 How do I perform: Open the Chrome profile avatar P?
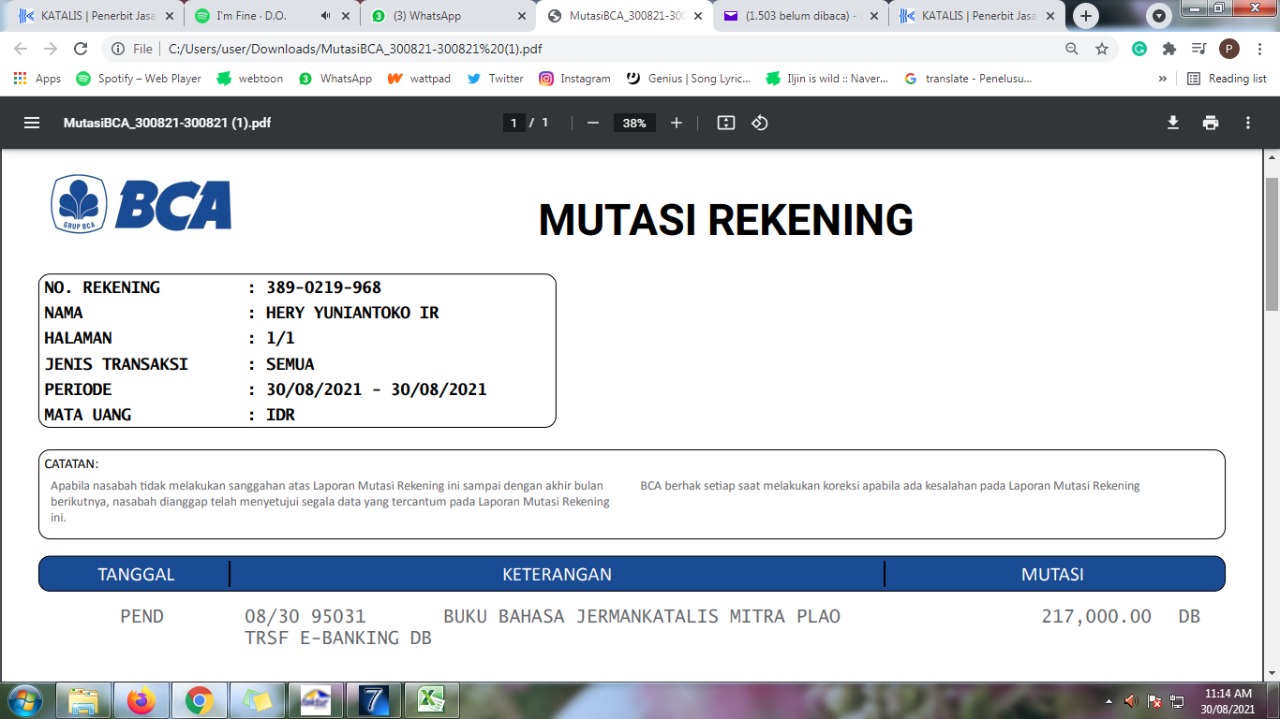(x=1229, y=48)
